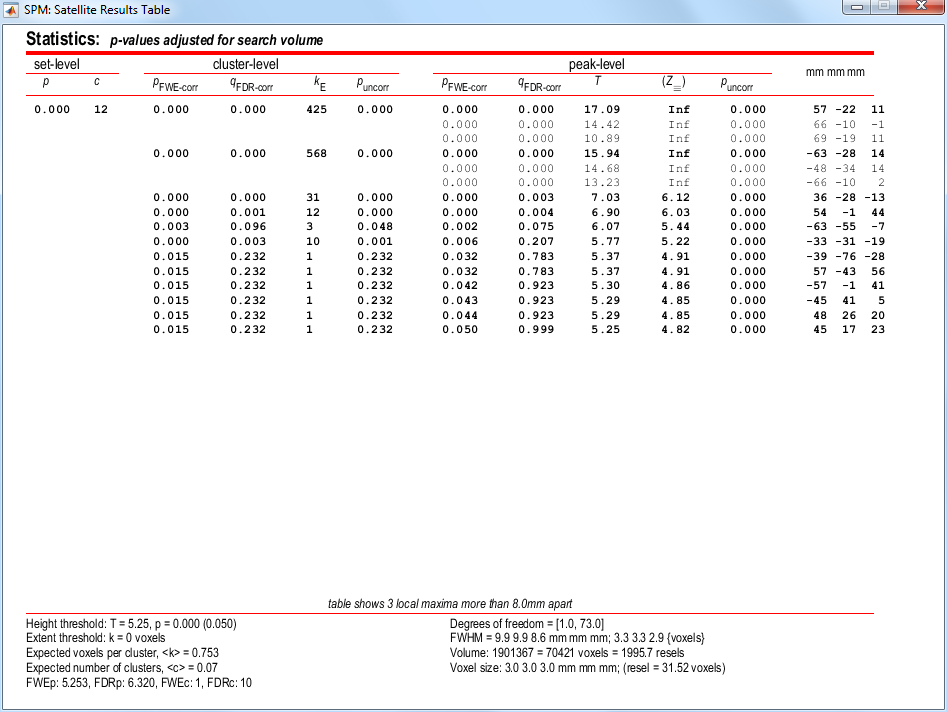The width and height of the screenshot is (947, 712).
Task: Minimize the Satellite Results Table window
Action: tap(857, 8)
